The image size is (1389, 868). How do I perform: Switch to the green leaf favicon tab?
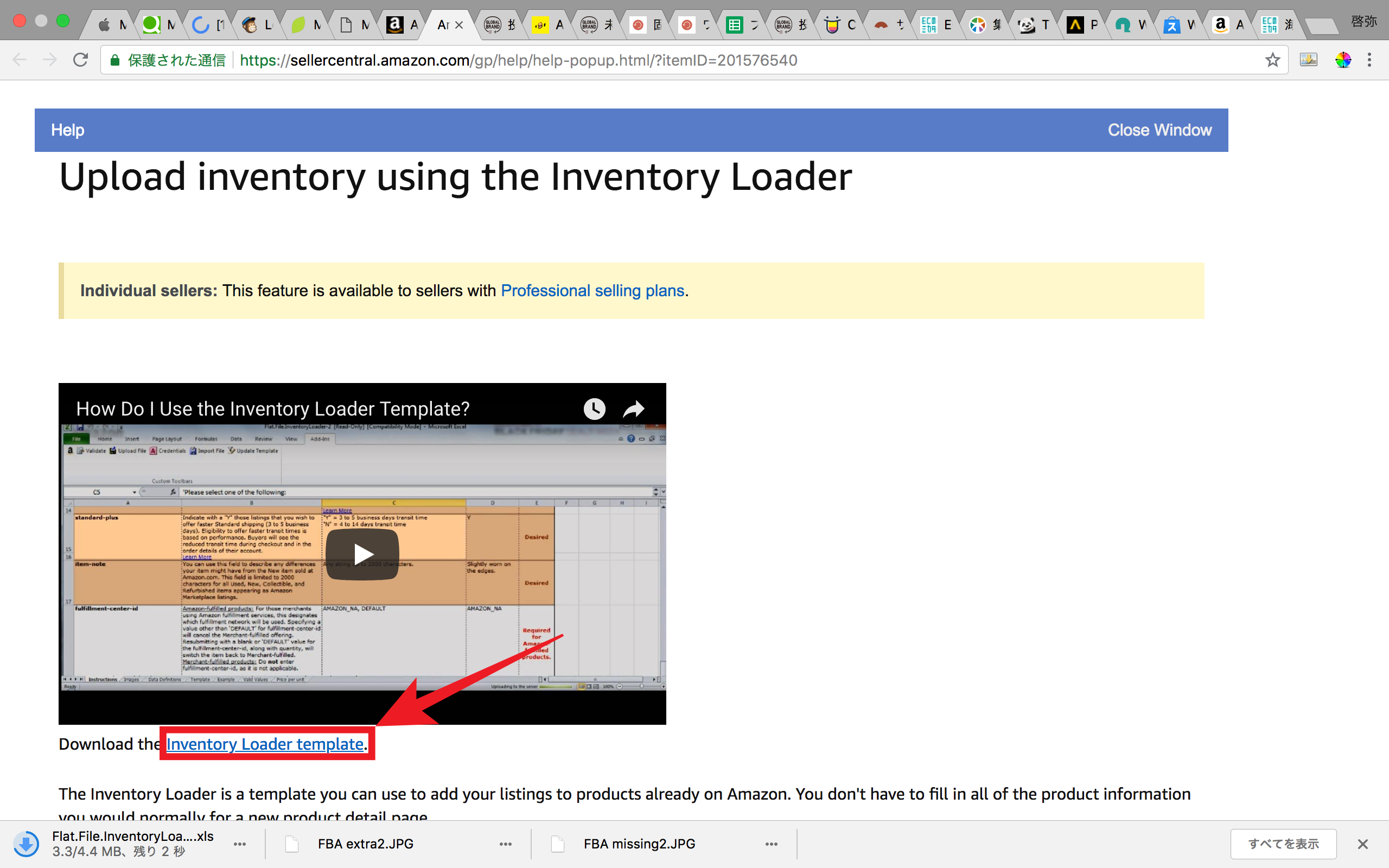coord(298,25)
